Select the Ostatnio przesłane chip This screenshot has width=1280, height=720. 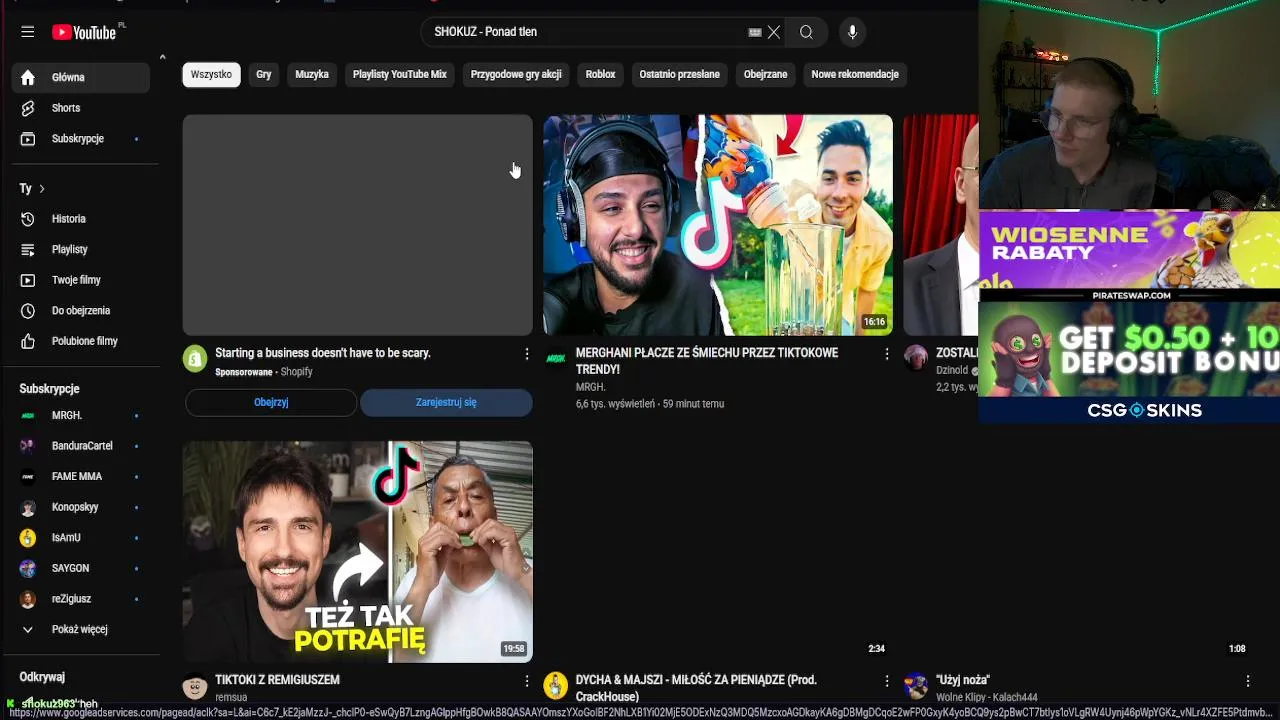coord(679,74)
